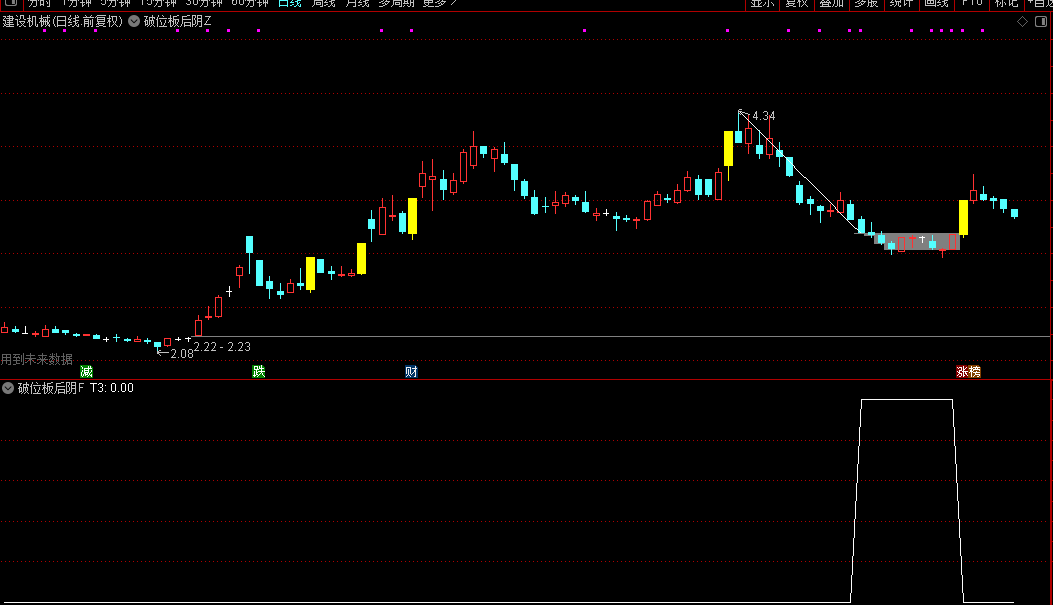Click the 4.34 high price label
This screenshot has width=1053, height=605.
click(764, 116)
